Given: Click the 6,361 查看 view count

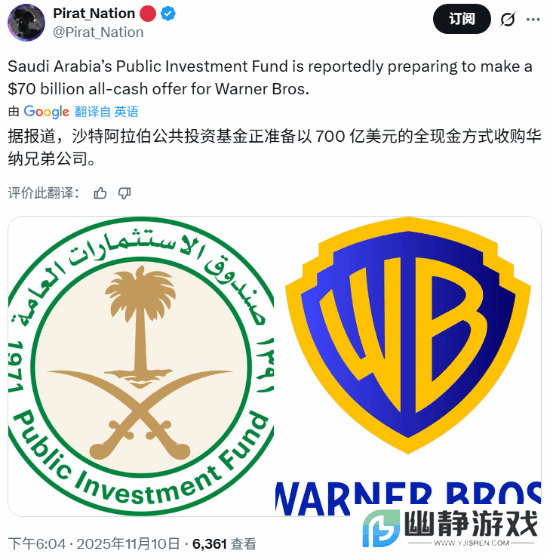Looking at the screenshot, I should 224,544.
